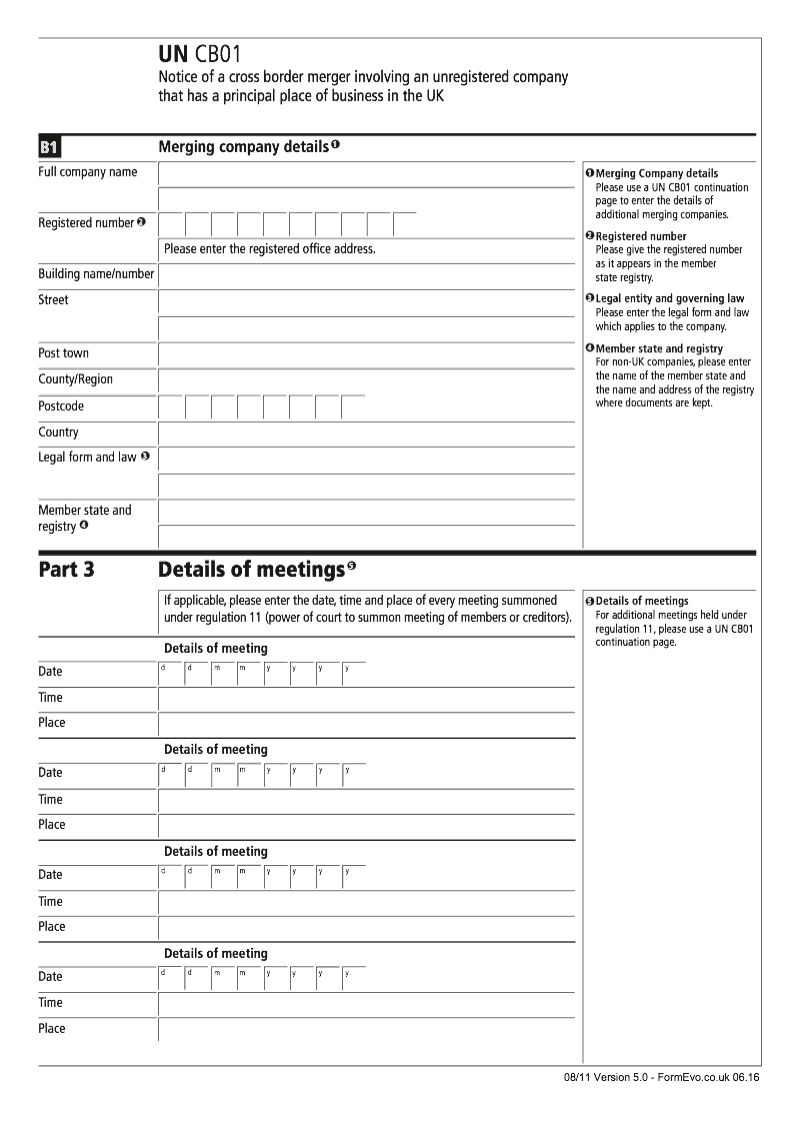Click footnote marker 3 beside Legal form and law label

[x=145, y=456]
